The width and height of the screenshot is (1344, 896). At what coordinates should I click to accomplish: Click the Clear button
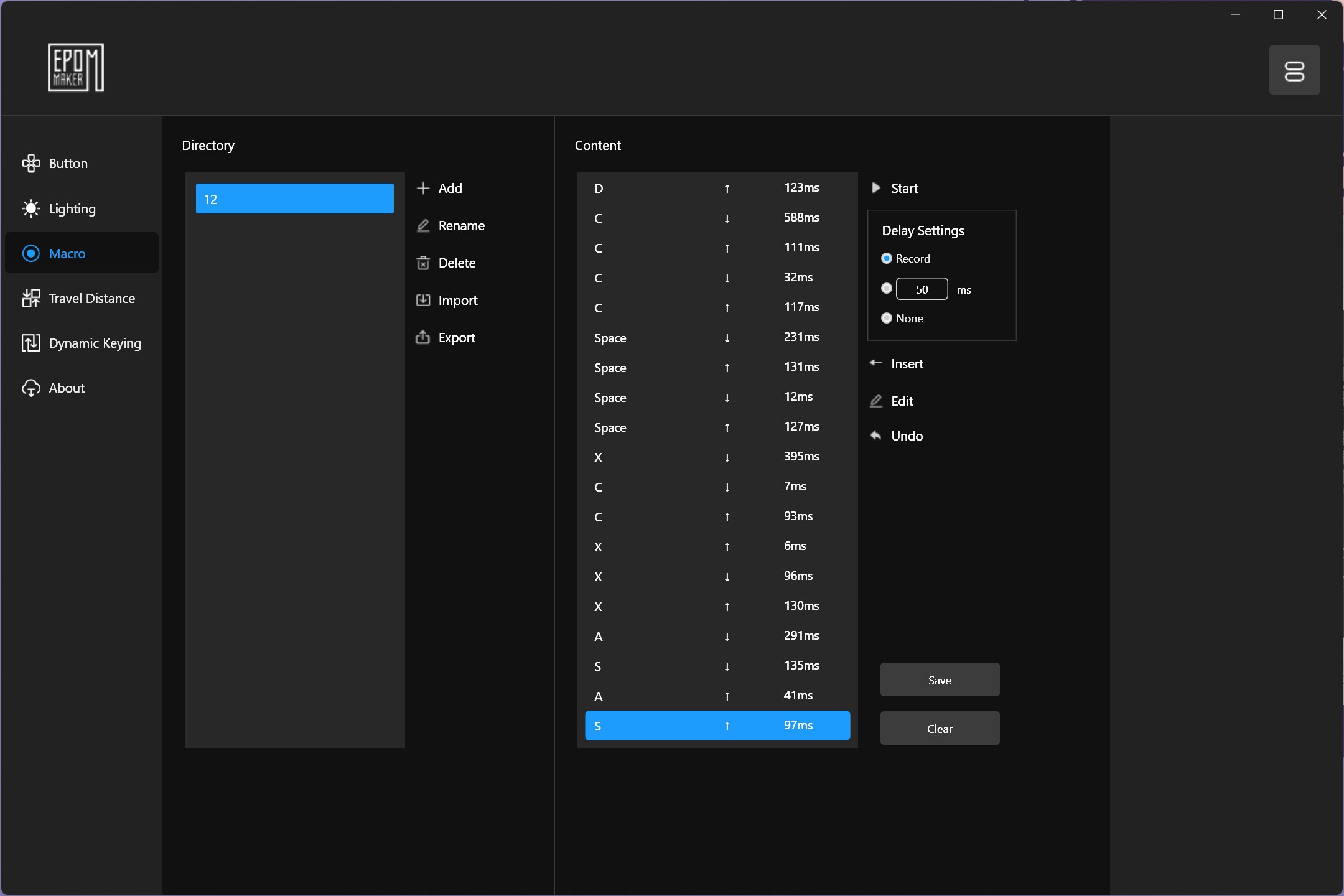pos(940,728)
